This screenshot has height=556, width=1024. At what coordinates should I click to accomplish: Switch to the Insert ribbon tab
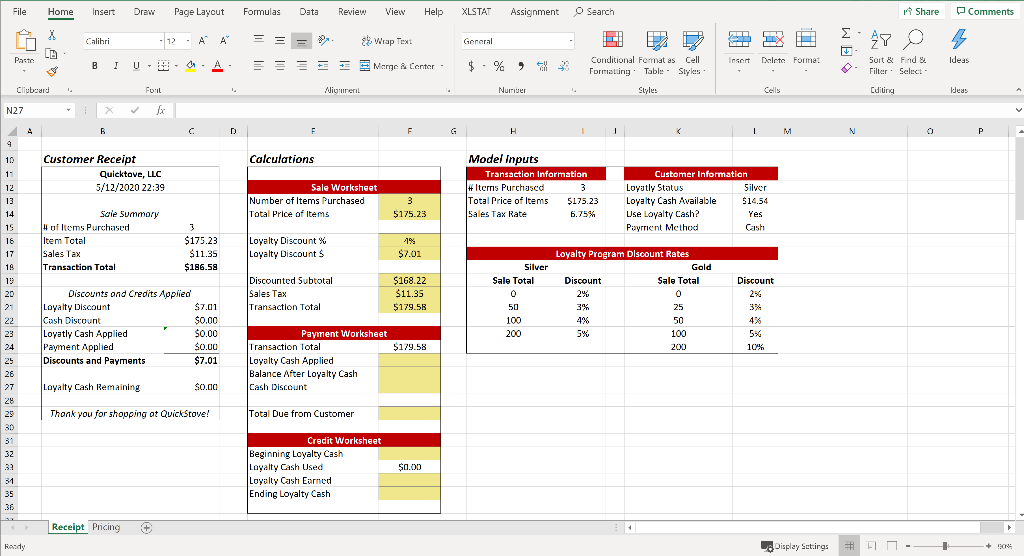pyautogui.click(x=103, y=12)
